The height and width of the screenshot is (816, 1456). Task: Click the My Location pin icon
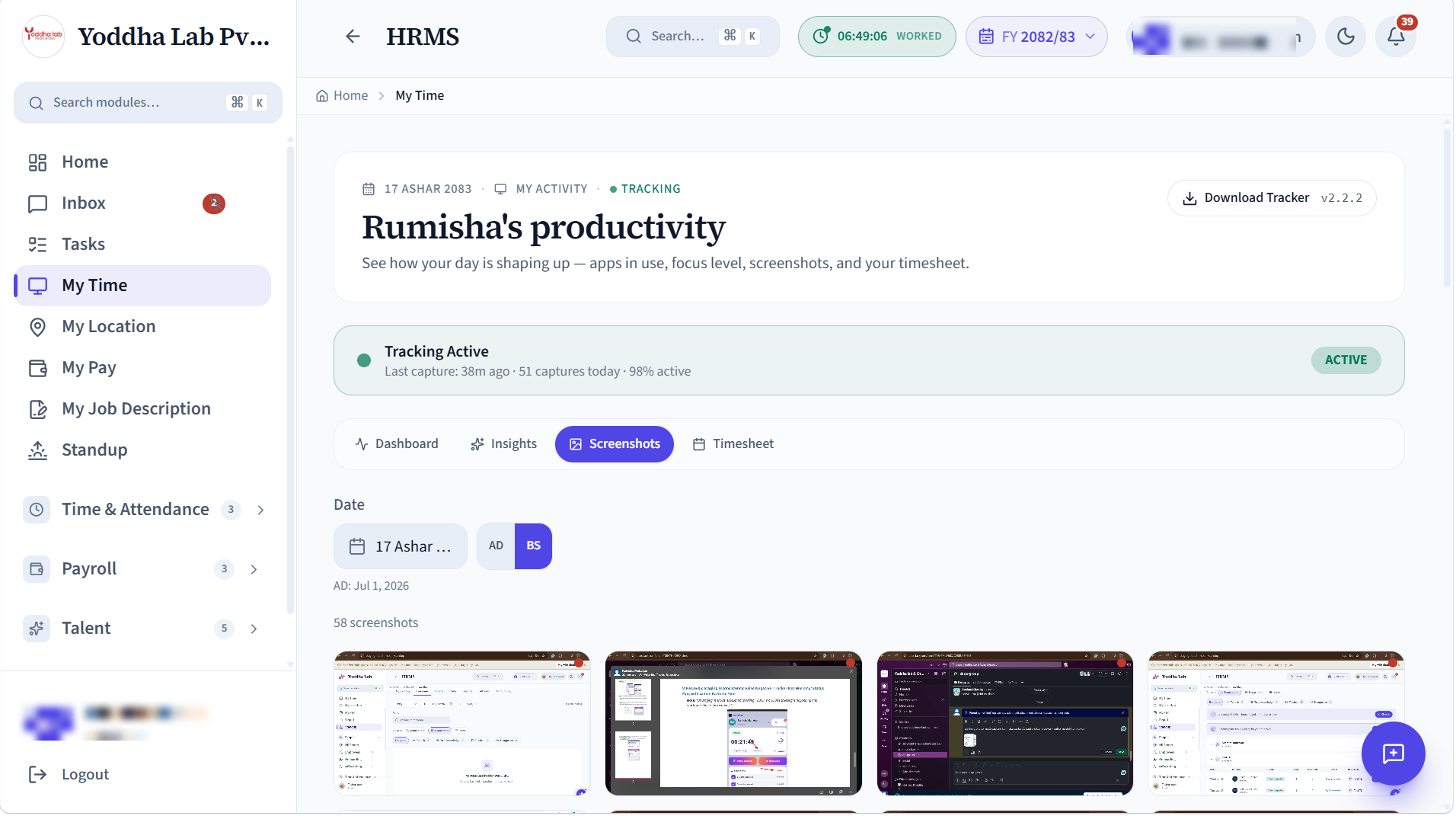pyautogui.click(x=37, y=327)
